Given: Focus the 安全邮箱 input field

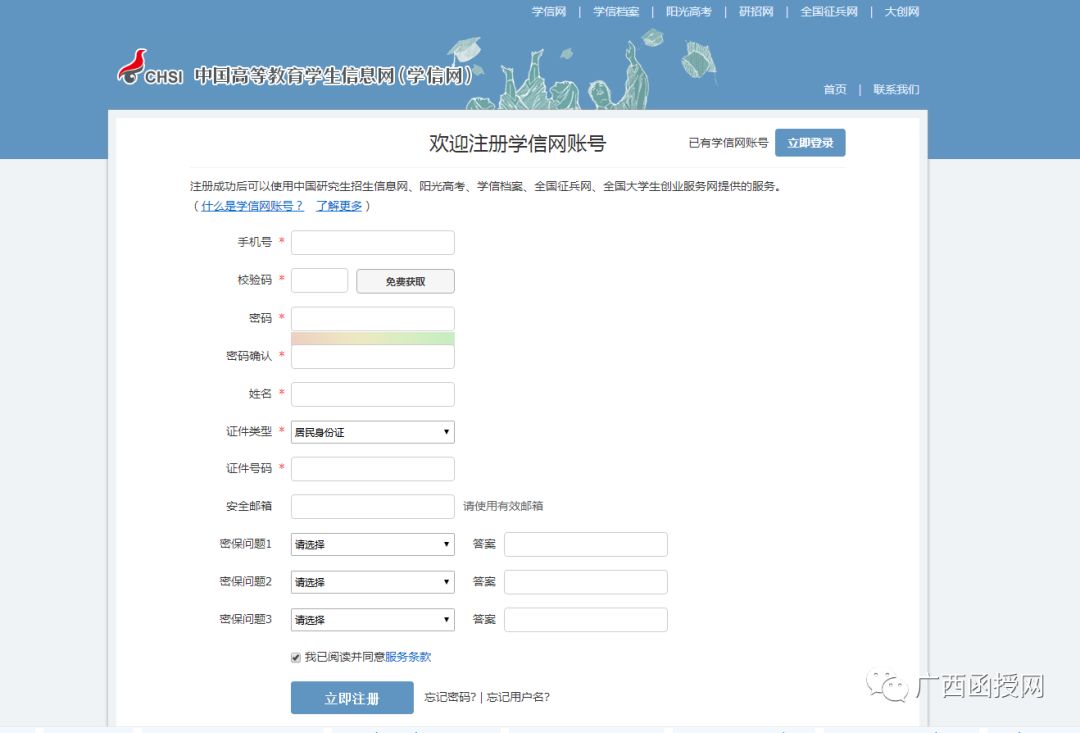Looking at the screenshot, I should click(x=373, y=506).
